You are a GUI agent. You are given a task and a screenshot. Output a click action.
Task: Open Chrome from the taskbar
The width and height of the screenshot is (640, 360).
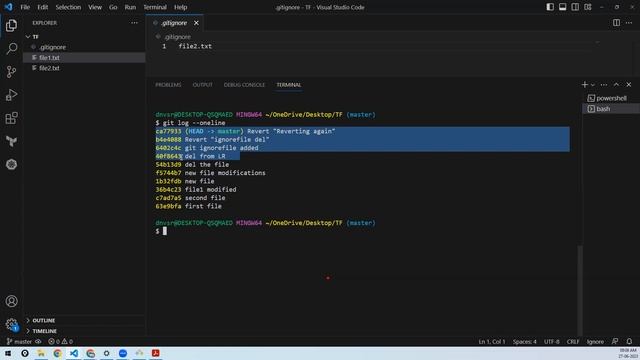tap(58, 353)
